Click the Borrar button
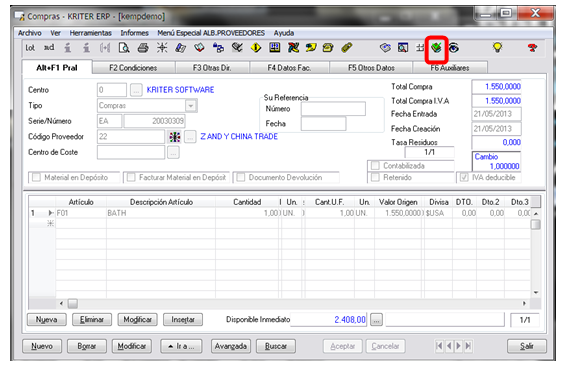 (87, 346)
